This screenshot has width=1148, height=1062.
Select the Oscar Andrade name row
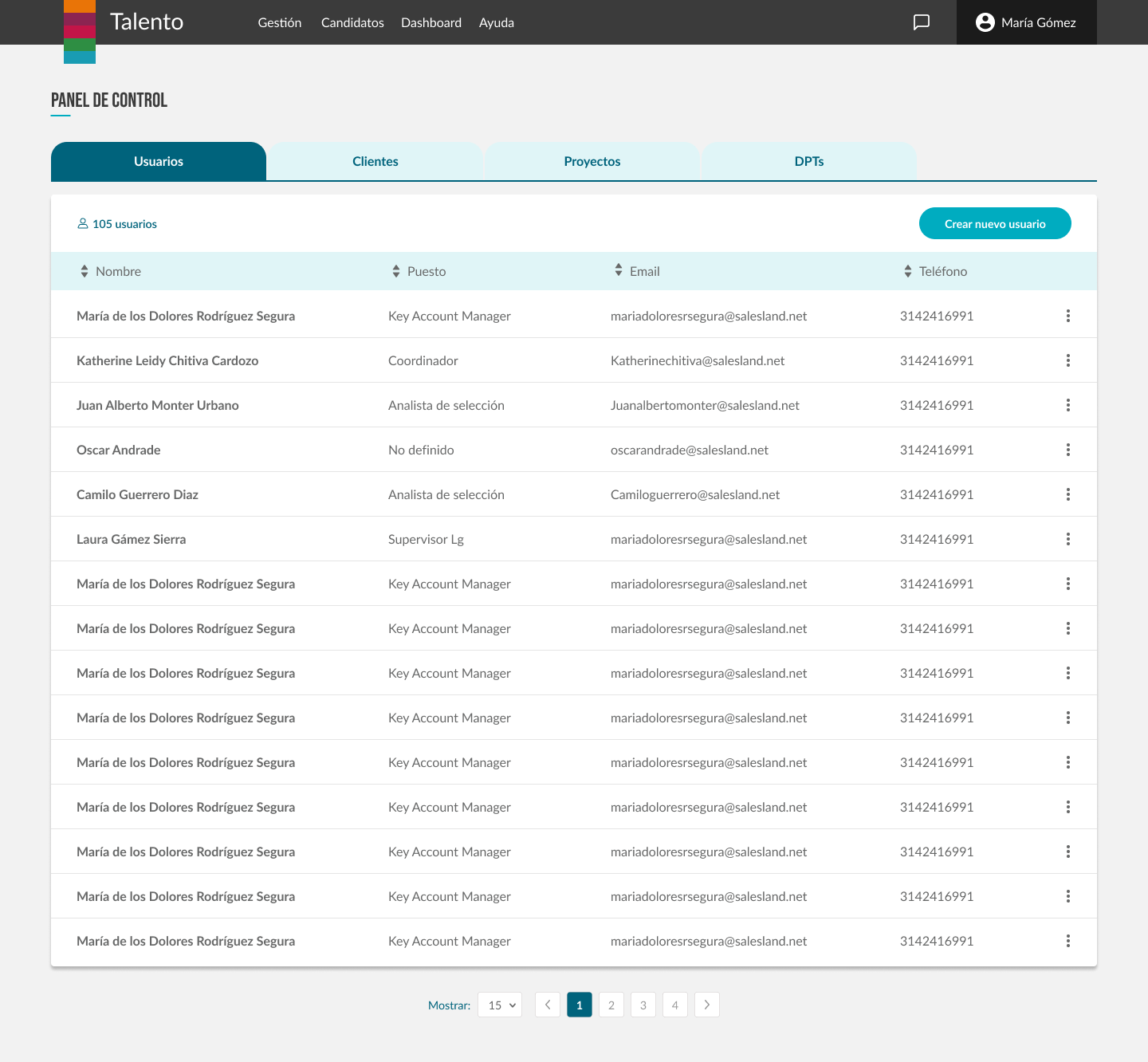(x=119, y=450)
